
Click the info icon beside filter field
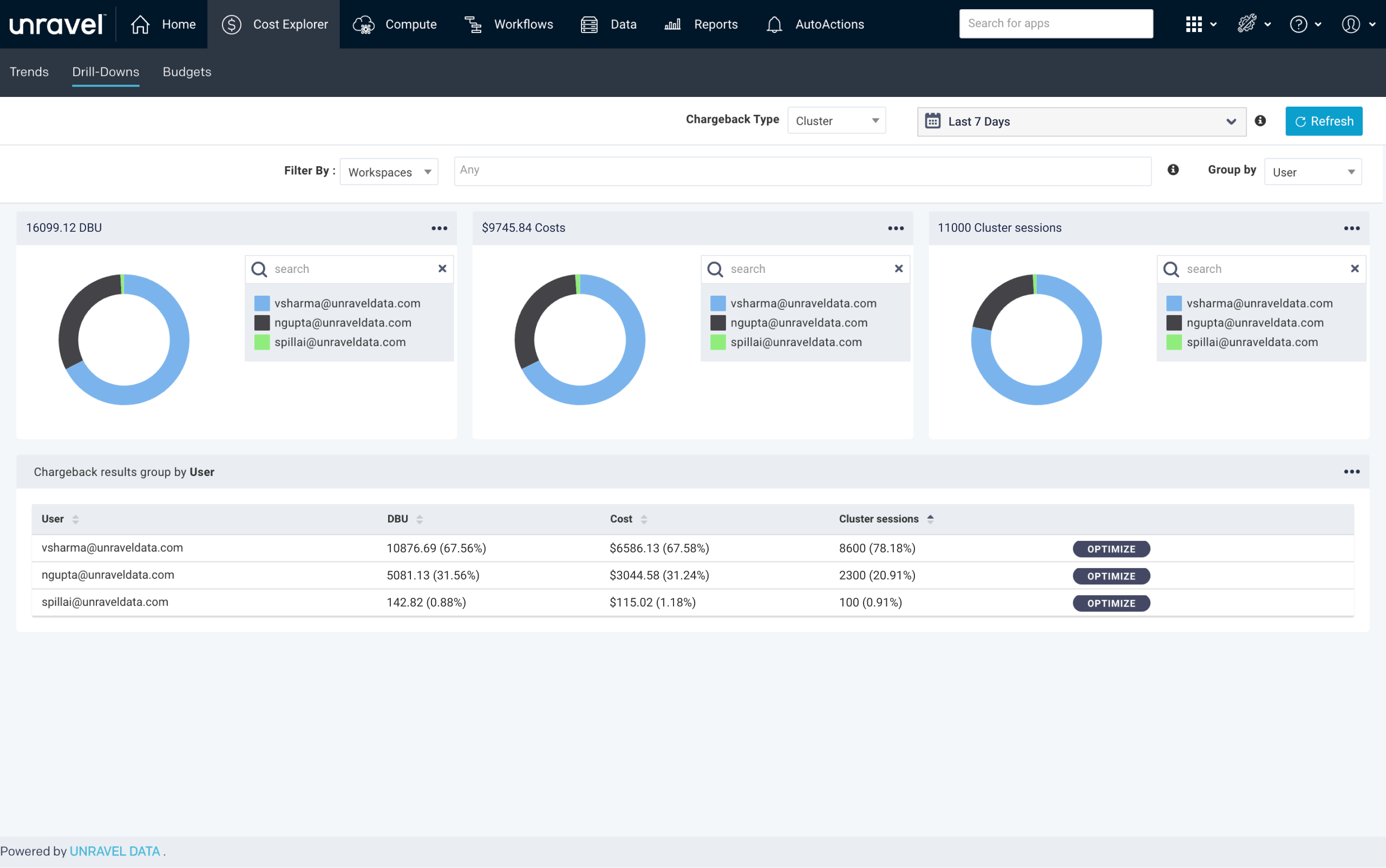1173,170
